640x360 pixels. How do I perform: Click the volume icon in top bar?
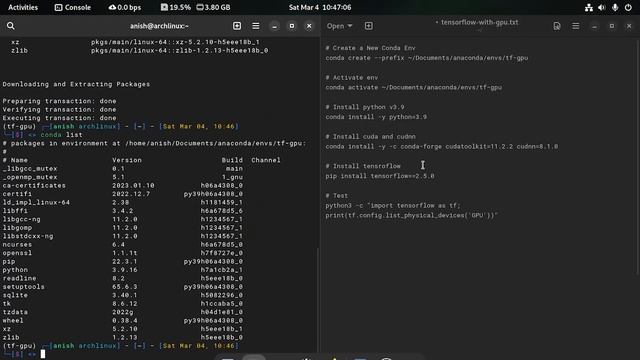tap(602, 7)
